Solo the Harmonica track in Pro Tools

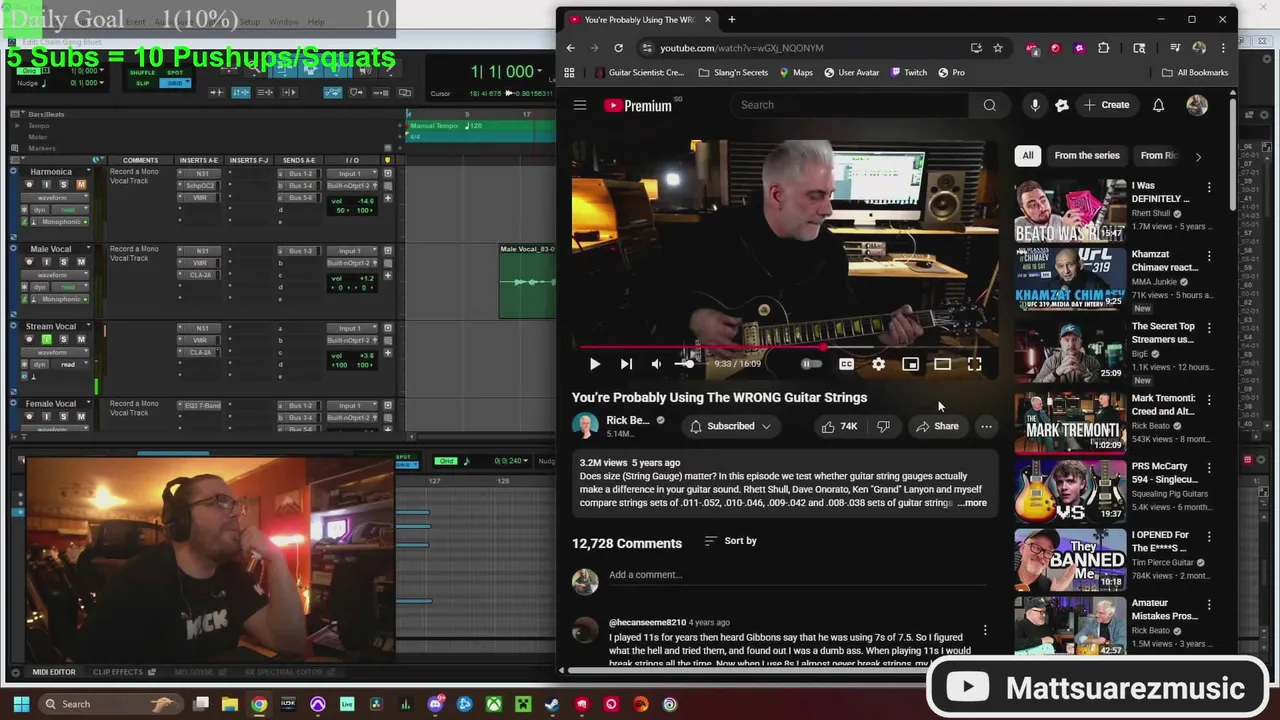(x=63, y=184)
